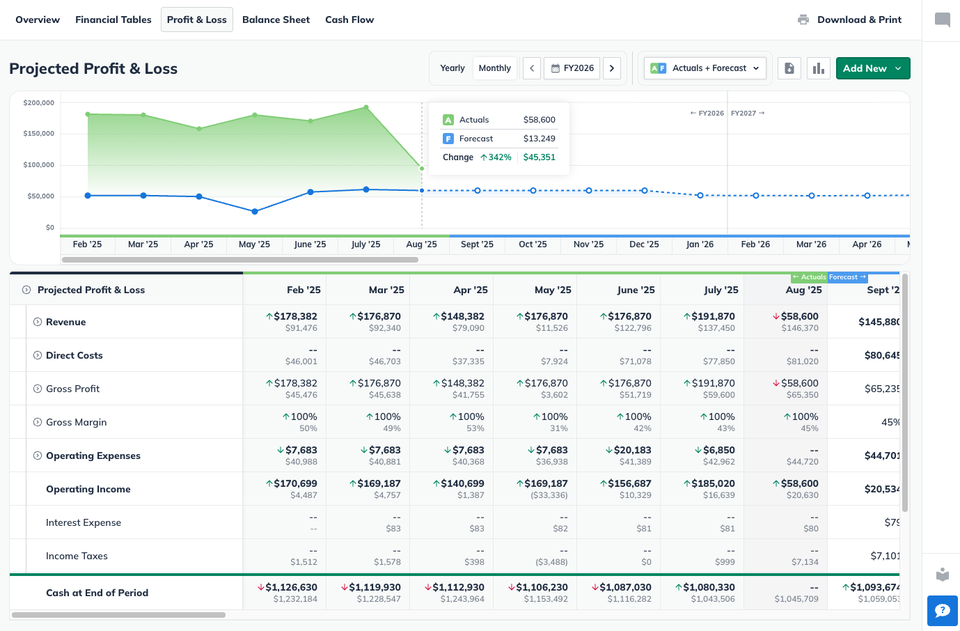
Task: Select the Profit & Loss tab
Action: tap(197, 20)
